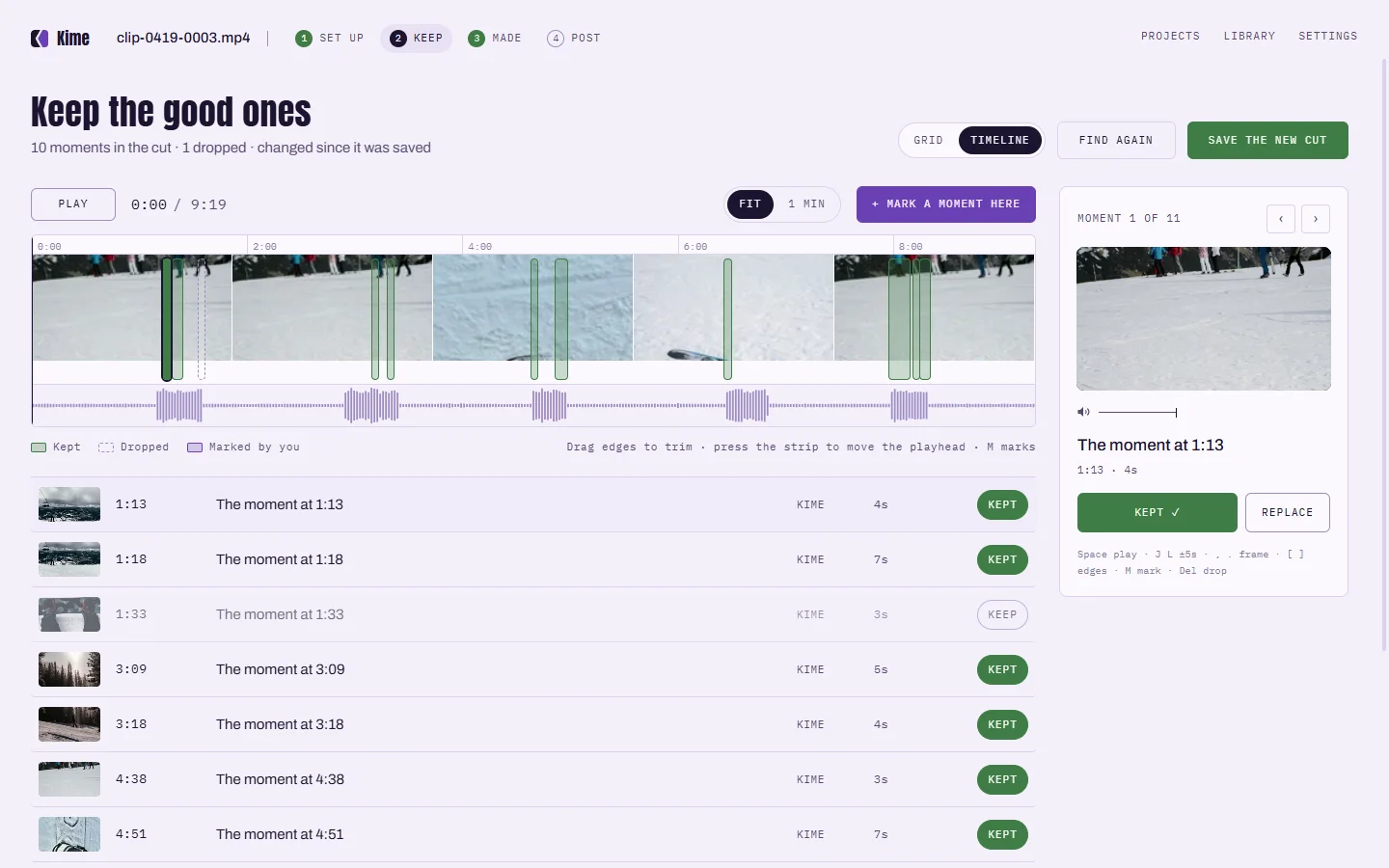Select "The moment at 1:33" row title
This screenshot has width=1389, height=868.
tap(280, 615)
